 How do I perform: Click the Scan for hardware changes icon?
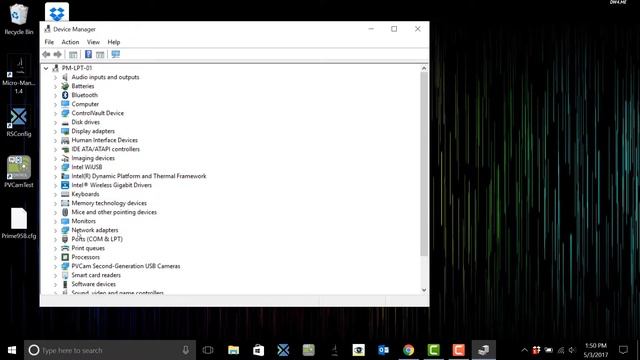116,54
